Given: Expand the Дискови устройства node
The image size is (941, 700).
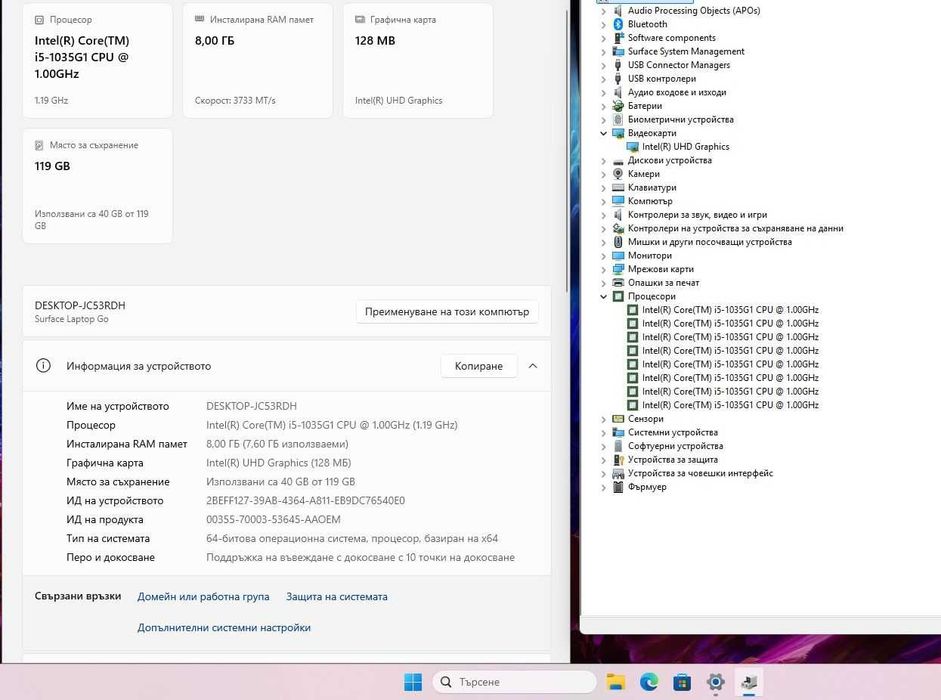Looking at the screenshot, I should (x=604, y=160).
